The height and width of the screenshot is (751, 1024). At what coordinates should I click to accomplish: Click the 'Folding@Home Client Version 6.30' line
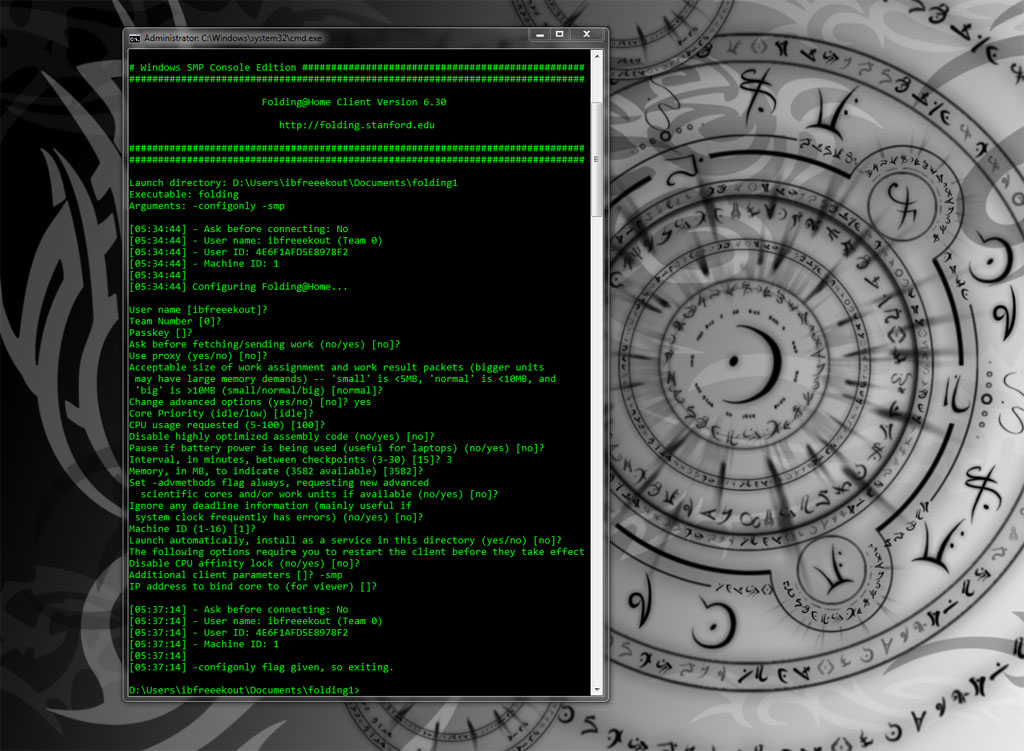[354, 102]
